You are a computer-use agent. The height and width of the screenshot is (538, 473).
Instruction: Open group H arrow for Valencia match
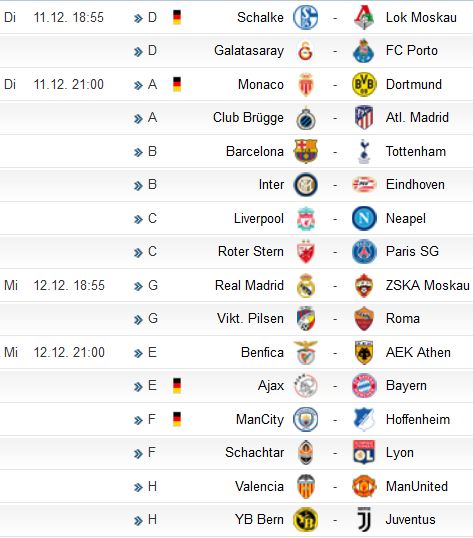[x=138, y=487]
